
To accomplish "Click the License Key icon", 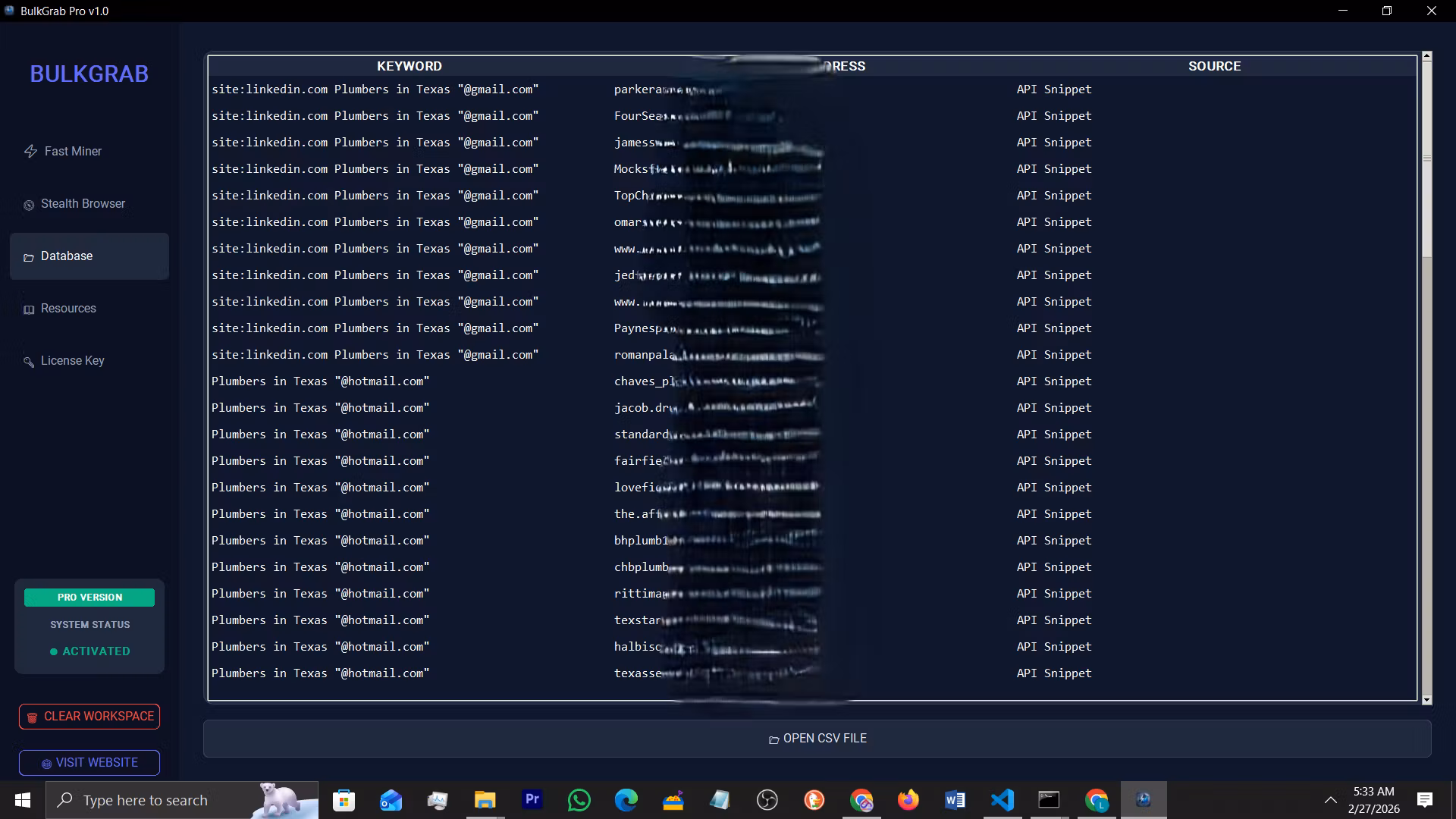I will (x=29, y=362).
